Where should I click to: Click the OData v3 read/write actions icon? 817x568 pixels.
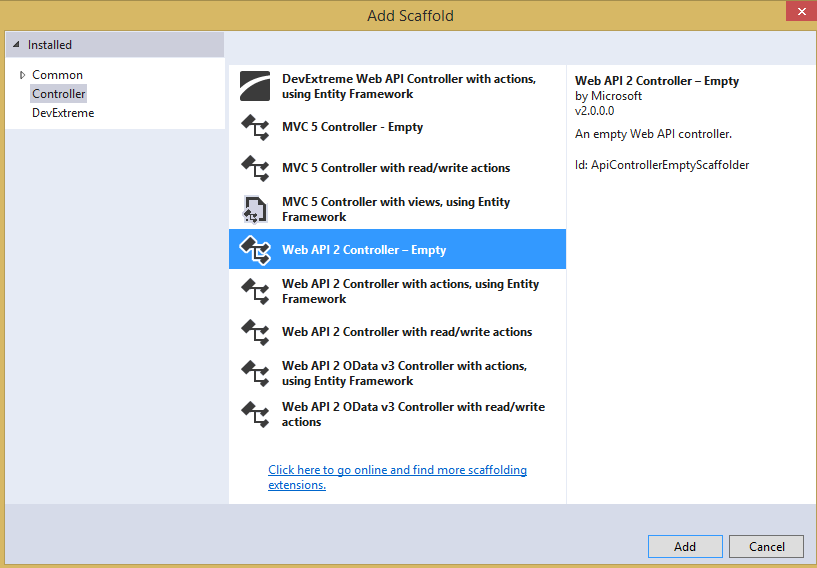coord(255,414)
